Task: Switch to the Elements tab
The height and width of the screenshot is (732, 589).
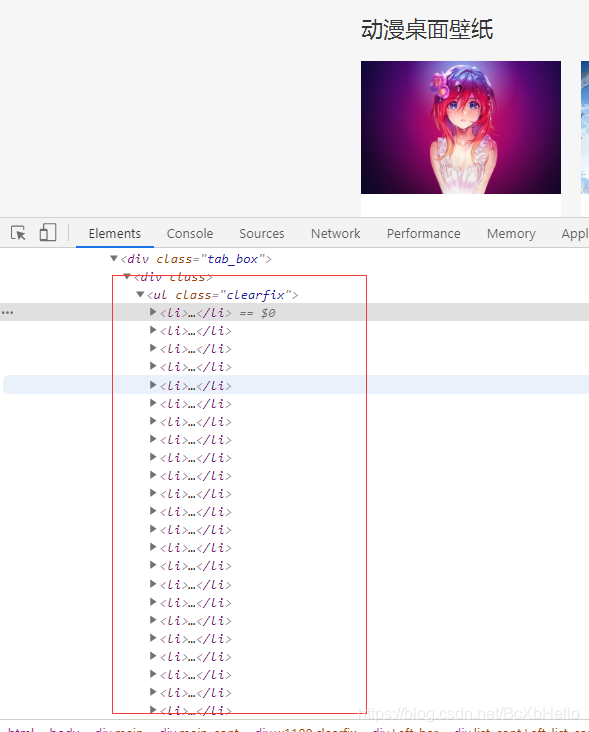Action: [x=114, y=233]
